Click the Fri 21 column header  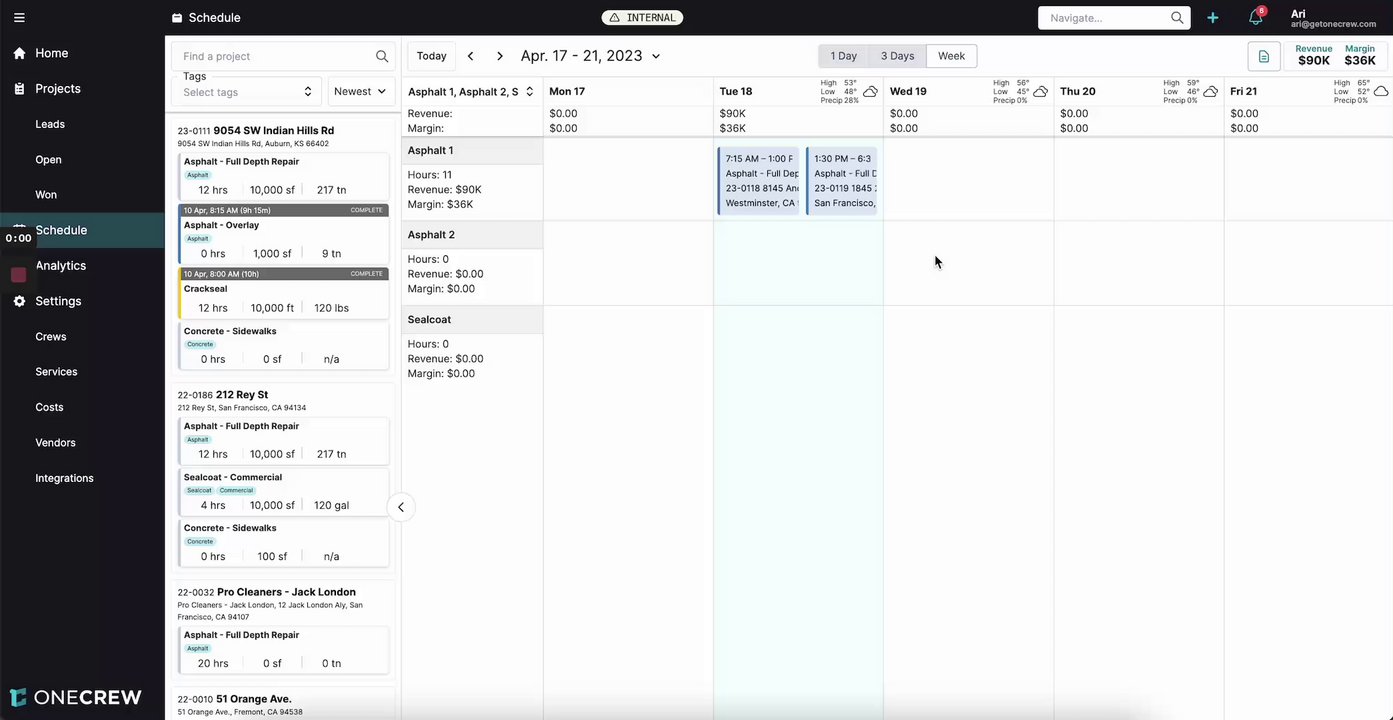point(1244,91)
